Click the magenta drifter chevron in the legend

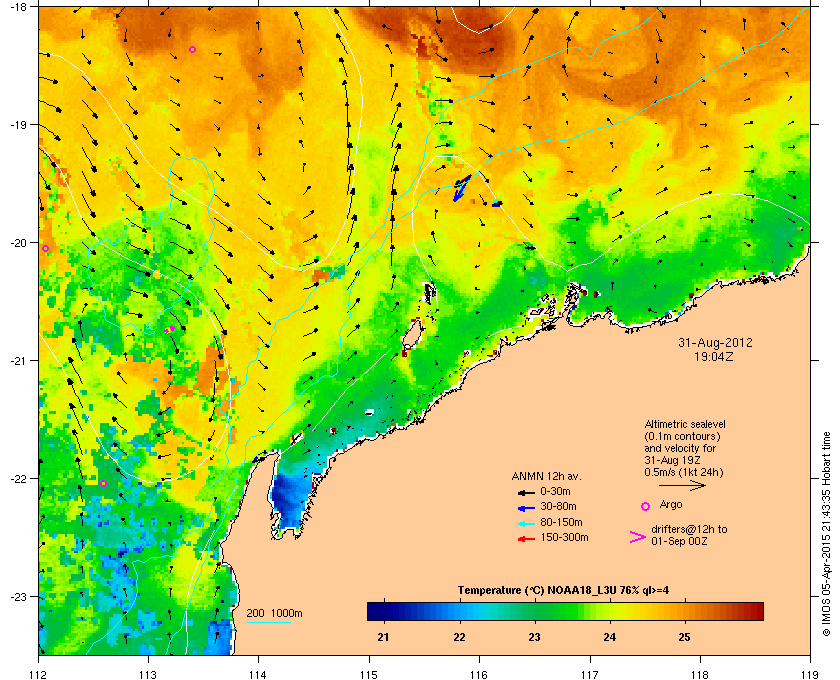pos(638,537)
